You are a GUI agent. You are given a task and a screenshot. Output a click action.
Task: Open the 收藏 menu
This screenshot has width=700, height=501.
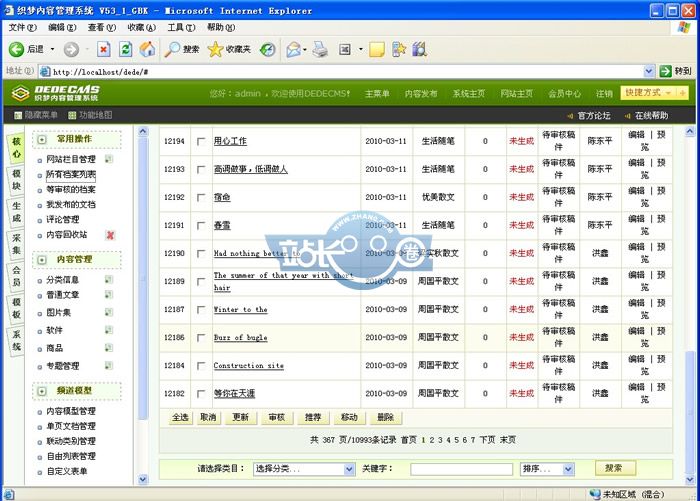pyautogui.click(x=142, y=27)
